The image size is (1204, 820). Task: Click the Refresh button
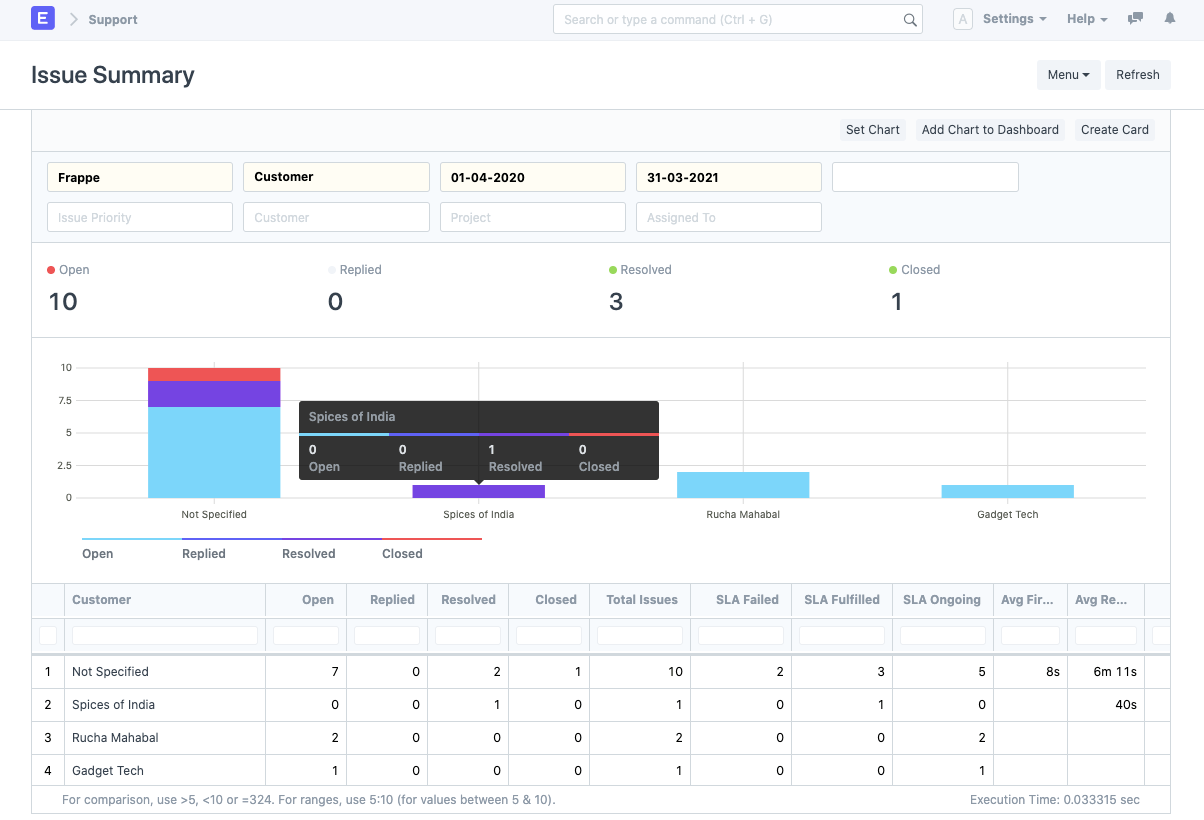[x=1137, y=75]
